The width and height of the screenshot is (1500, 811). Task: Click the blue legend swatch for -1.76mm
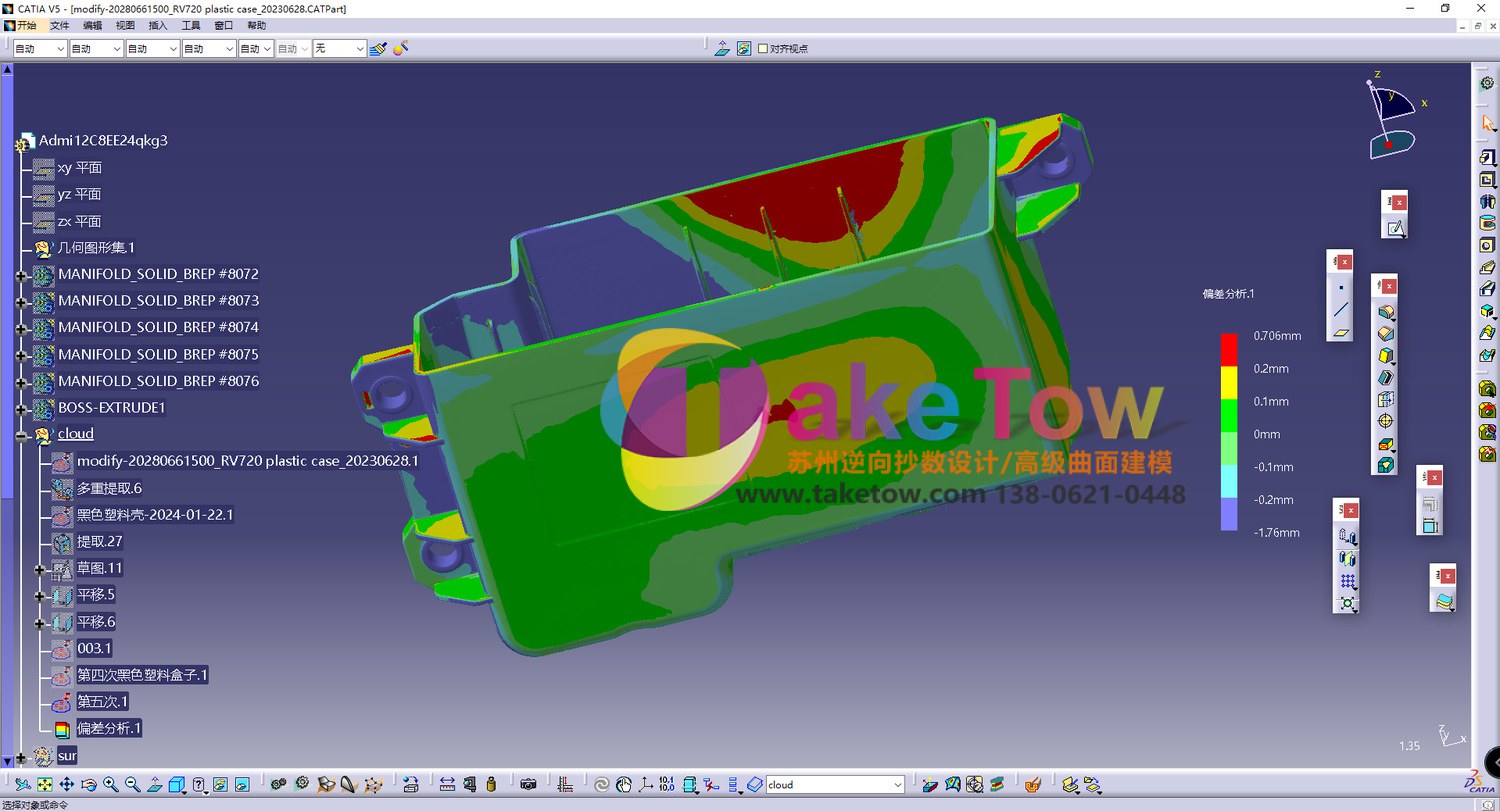pyautogui.click(x=1229, y=514)
